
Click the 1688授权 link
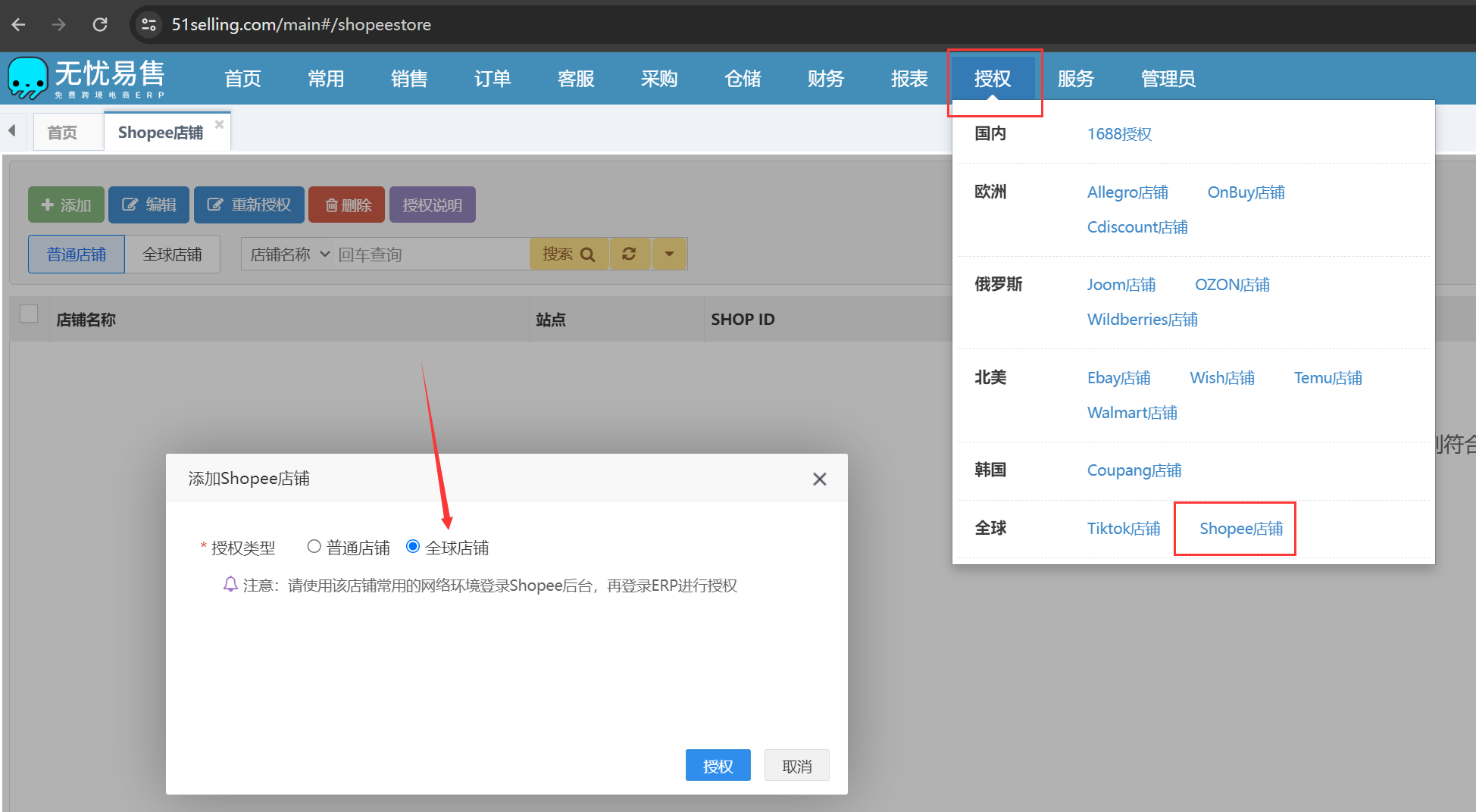[x=1119, y=134]
